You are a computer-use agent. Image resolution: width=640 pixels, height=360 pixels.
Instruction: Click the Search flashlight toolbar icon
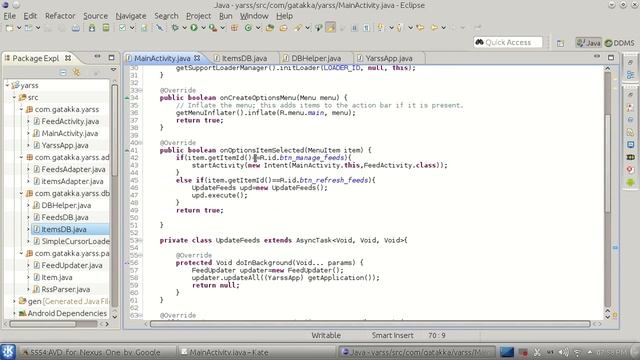tap(298, 28)
